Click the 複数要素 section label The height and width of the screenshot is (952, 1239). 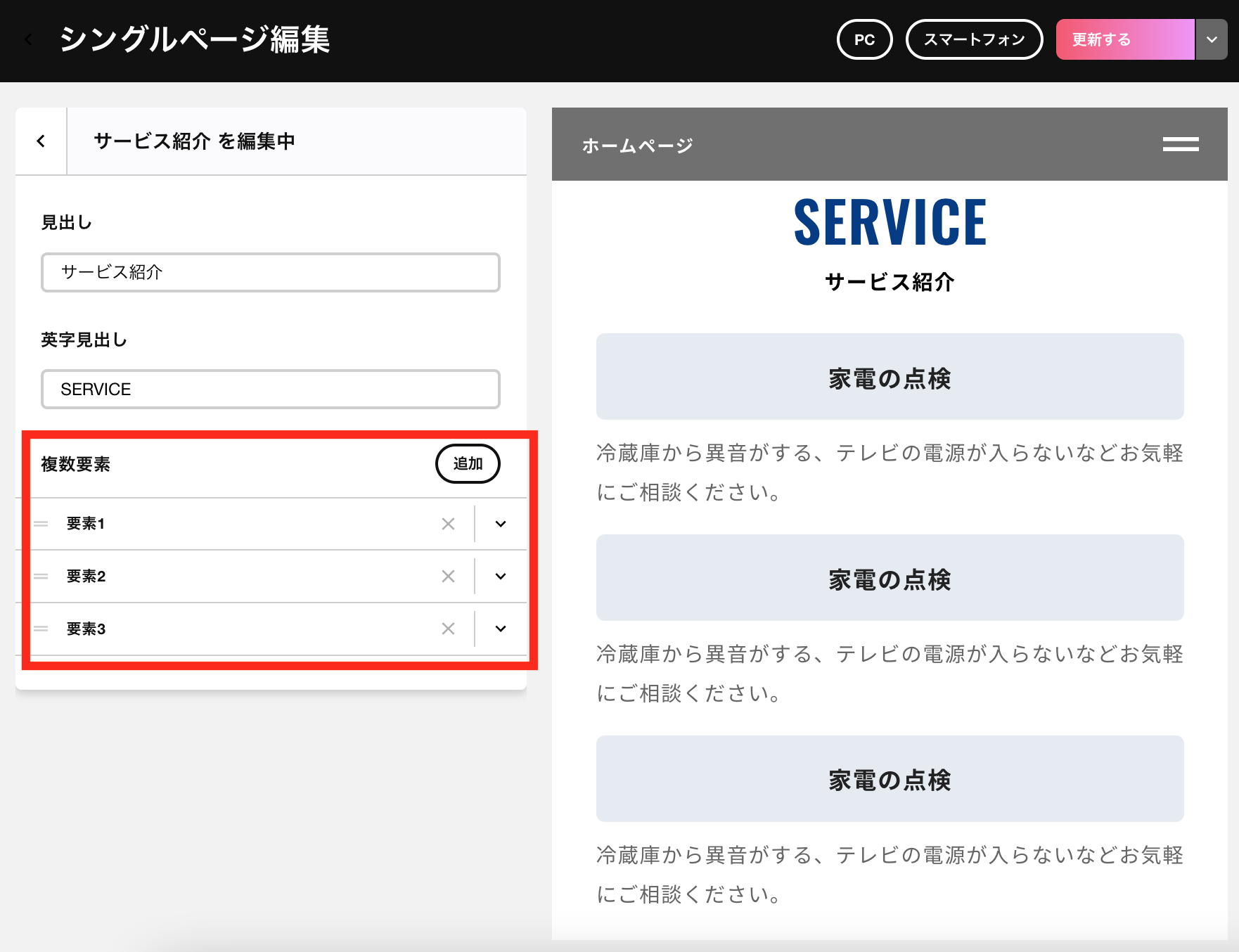coord(76,464)
